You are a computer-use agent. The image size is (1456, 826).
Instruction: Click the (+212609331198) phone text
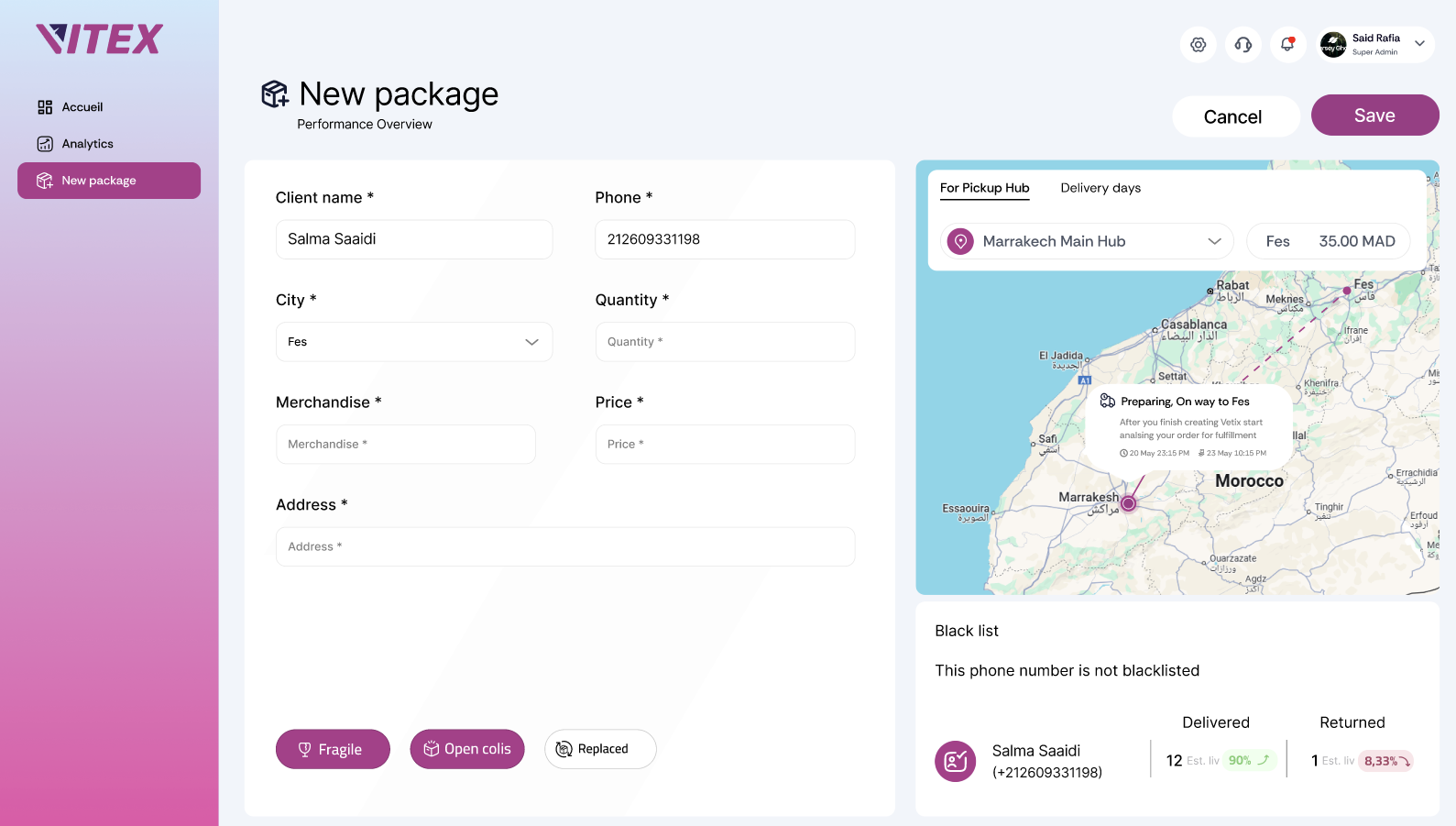(1047, 773)
